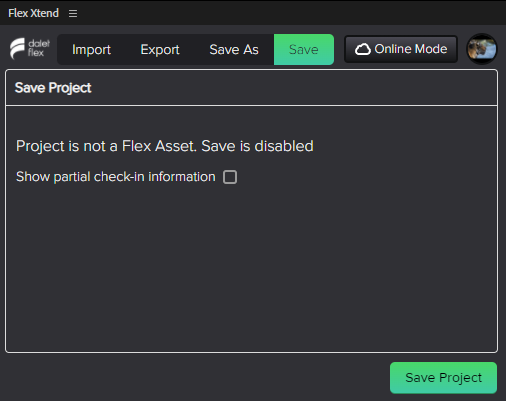Click the cloud icon in Online Mode
The width and height of the screenshot is (506, 401).
click(x=363, y=49)
